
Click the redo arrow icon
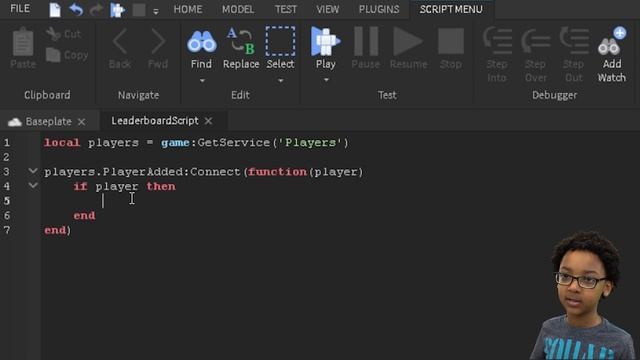[96, 10]
